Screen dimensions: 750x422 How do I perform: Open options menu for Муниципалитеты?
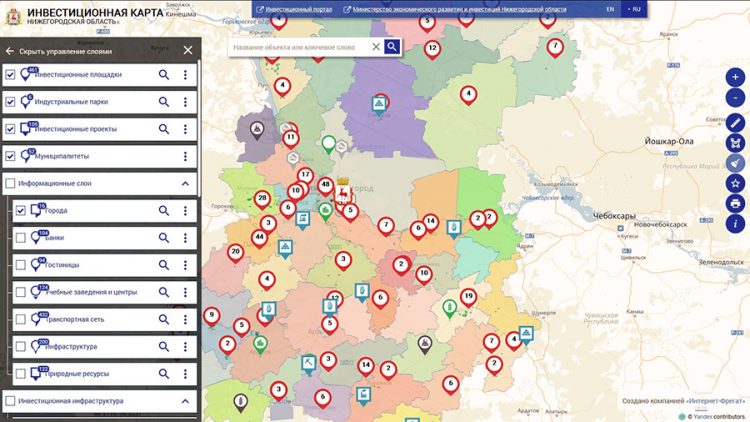[185, 156]
